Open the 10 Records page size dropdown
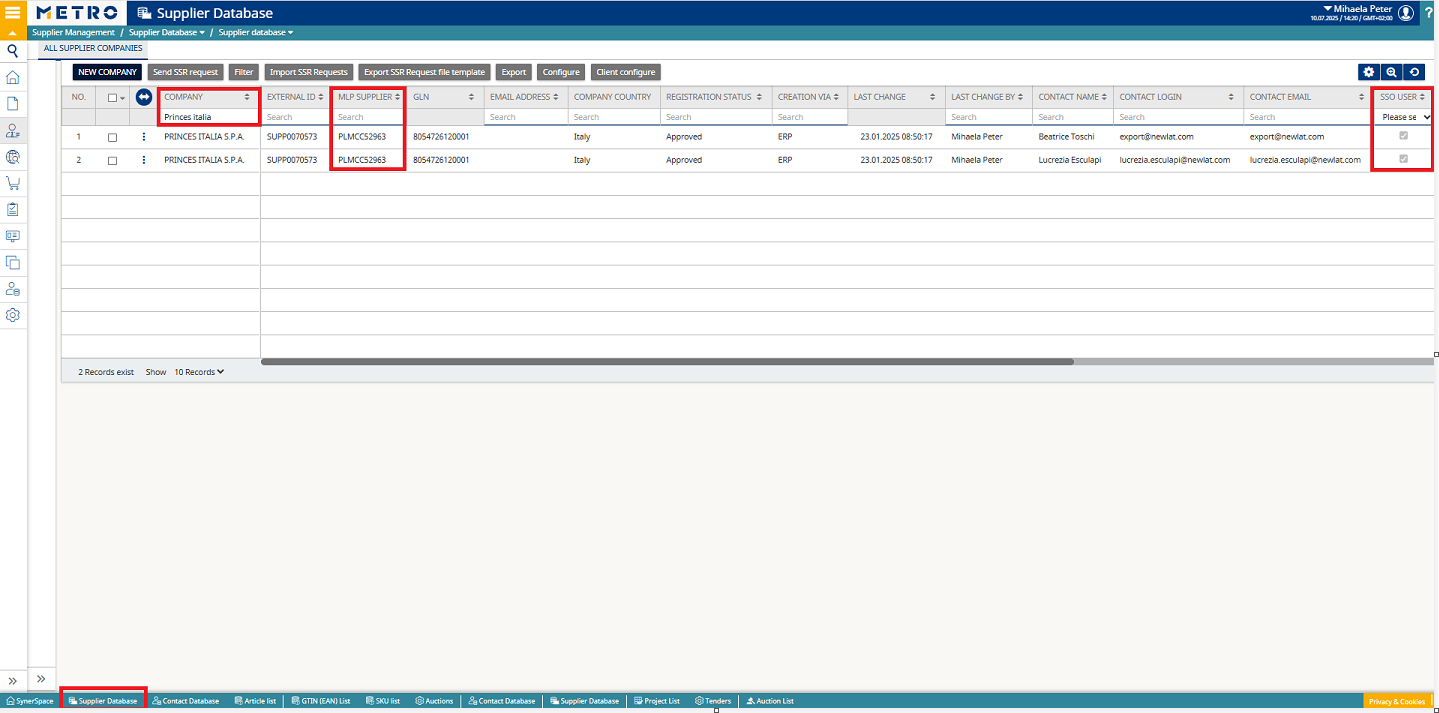The image size is (1439, 713). pyautogui.click(x=199, y=372)
